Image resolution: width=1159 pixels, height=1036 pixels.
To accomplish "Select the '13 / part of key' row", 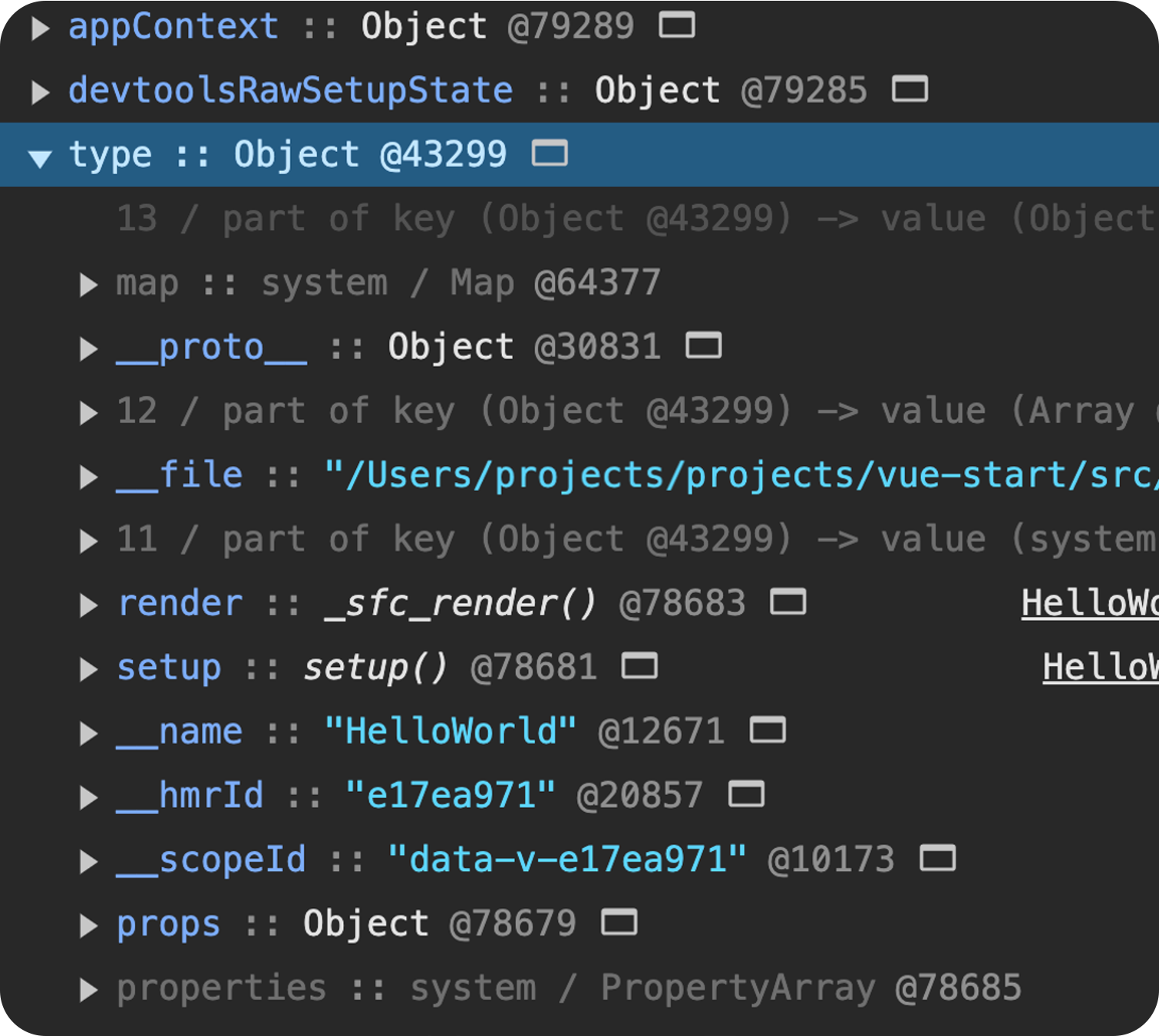I will pos(307,218).
